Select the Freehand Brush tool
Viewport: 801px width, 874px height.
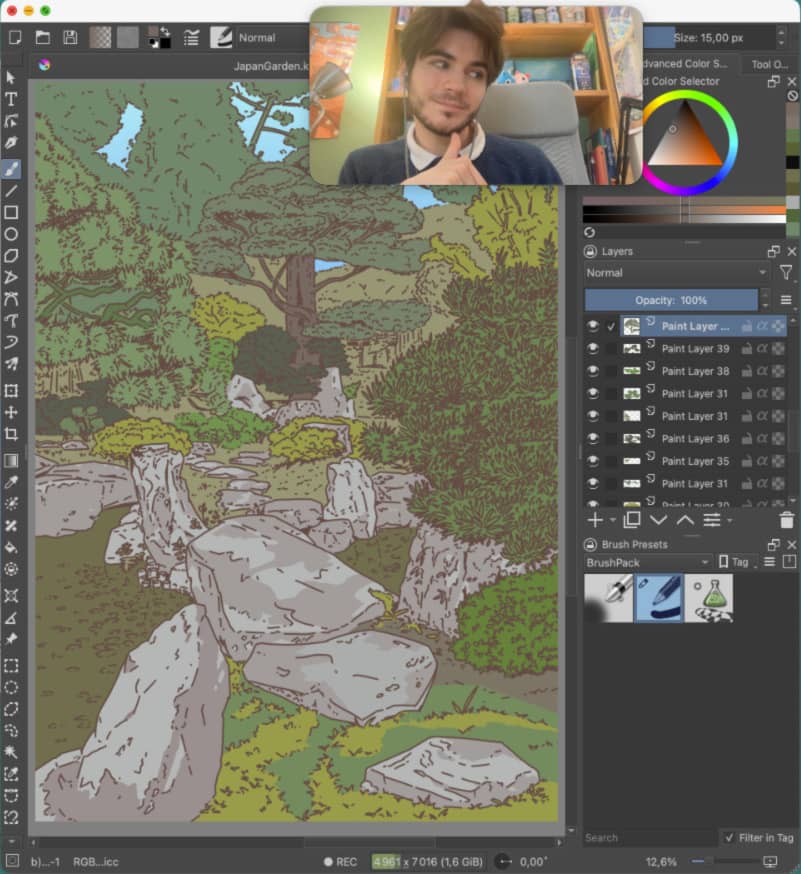[x=11, y=167]
